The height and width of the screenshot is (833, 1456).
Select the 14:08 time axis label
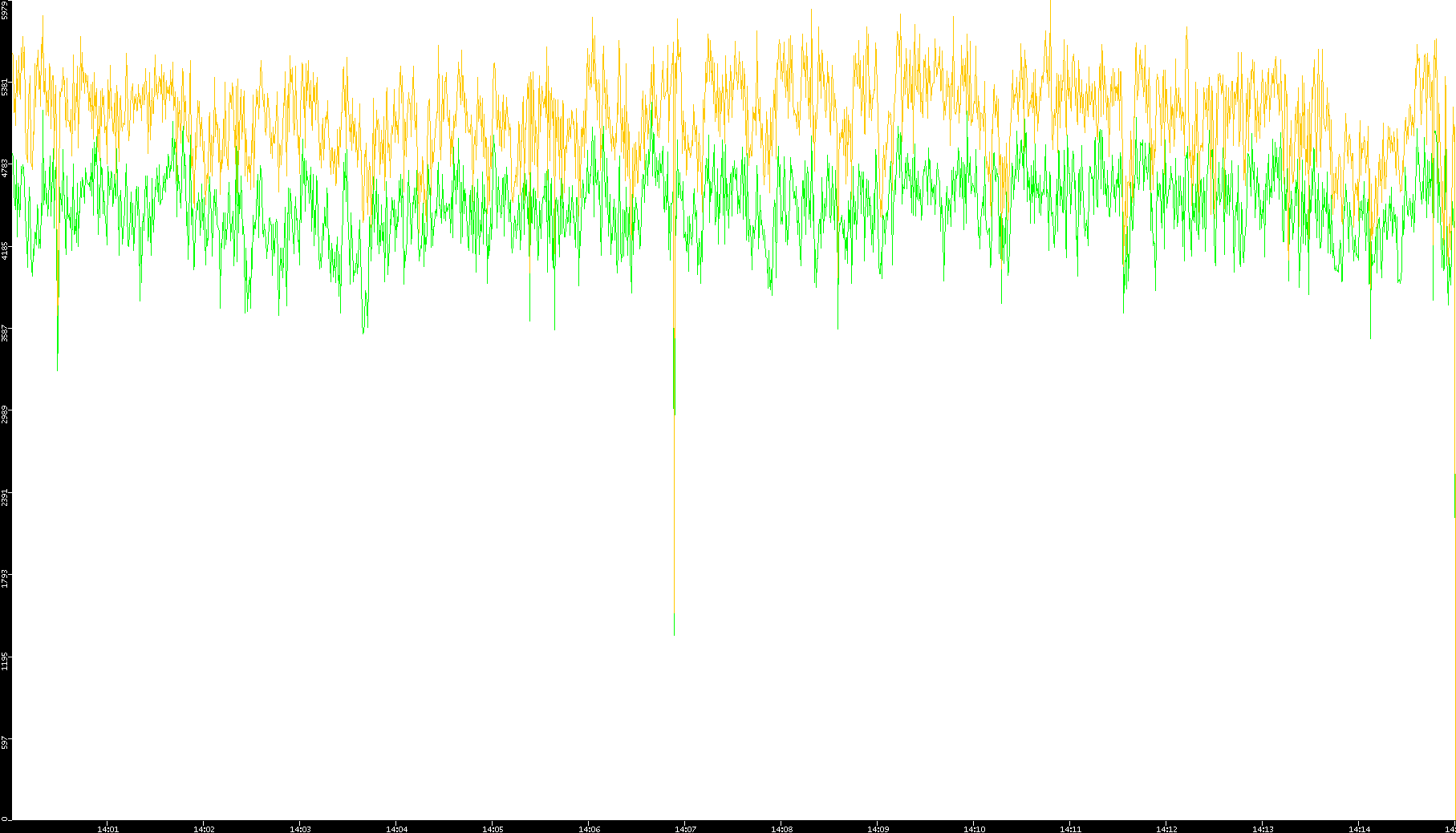coord(781,829)
